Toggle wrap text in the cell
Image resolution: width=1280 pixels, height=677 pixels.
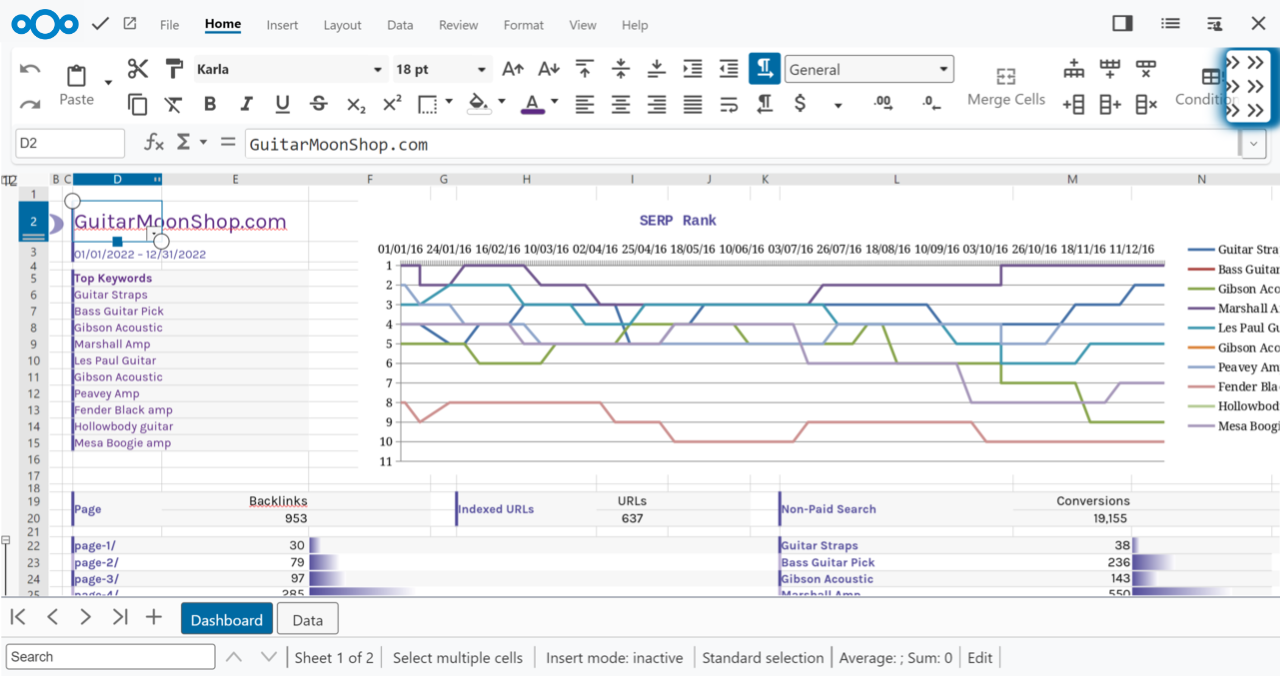[729, 104]
